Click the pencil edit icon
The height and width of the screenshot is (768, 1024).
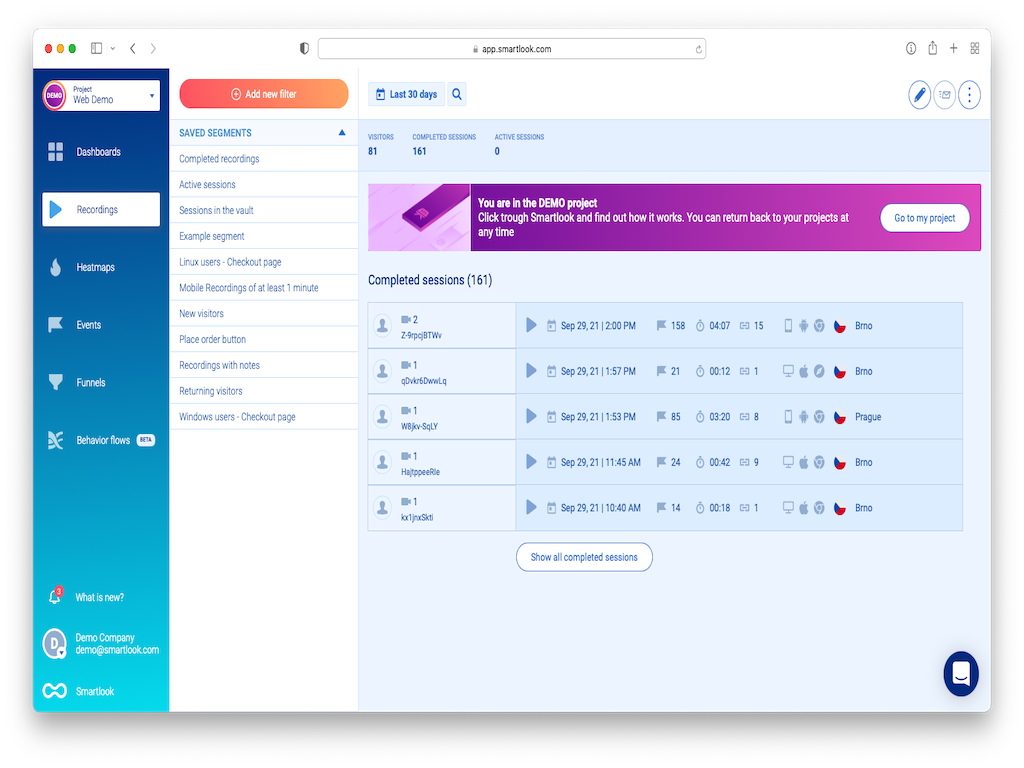click(x=919, y=95)
